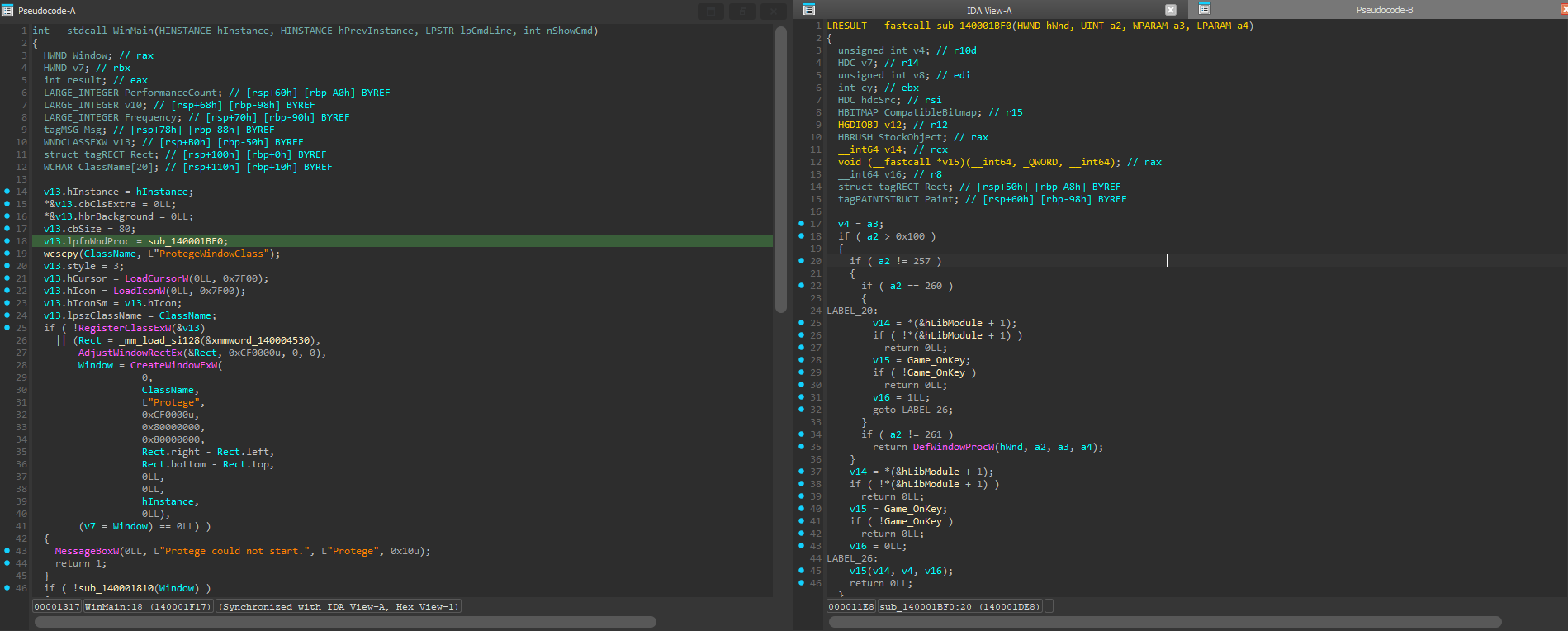Click the 000011E8 offset in status bar
The height and width of the screenshot is (631, 1568).
[x=851, y=606]
